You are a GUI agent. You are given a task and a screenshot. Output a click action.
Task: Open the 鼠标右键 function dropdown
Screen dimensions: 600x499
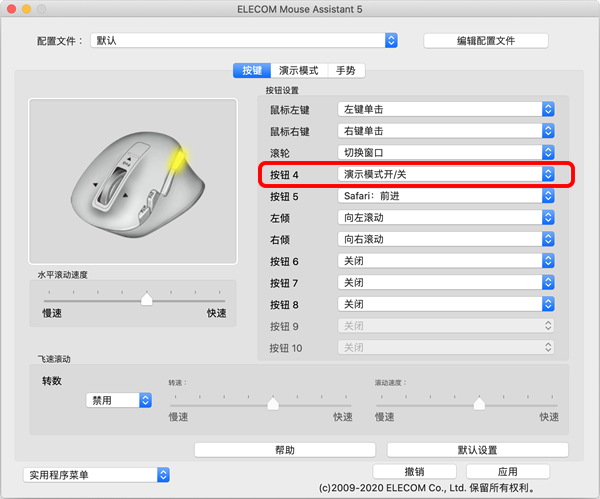pos(446,131)
